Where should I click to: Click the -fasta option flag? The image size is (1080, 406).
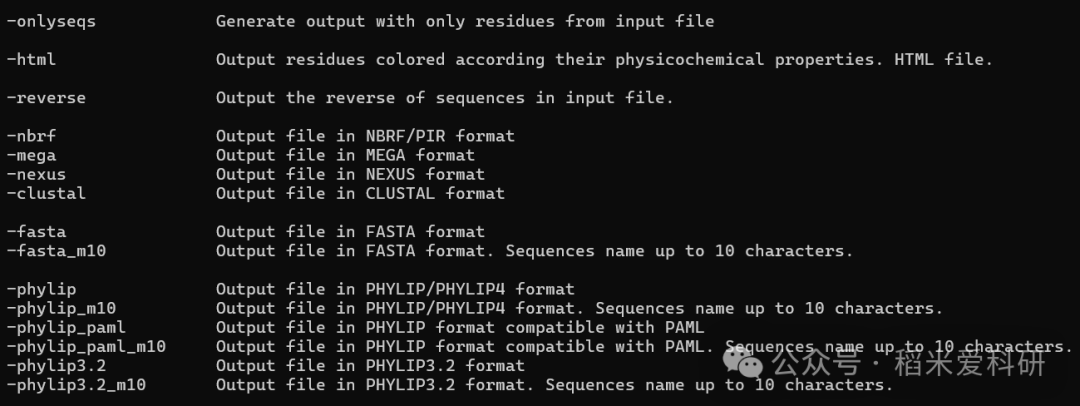click(x=36, y=232)
